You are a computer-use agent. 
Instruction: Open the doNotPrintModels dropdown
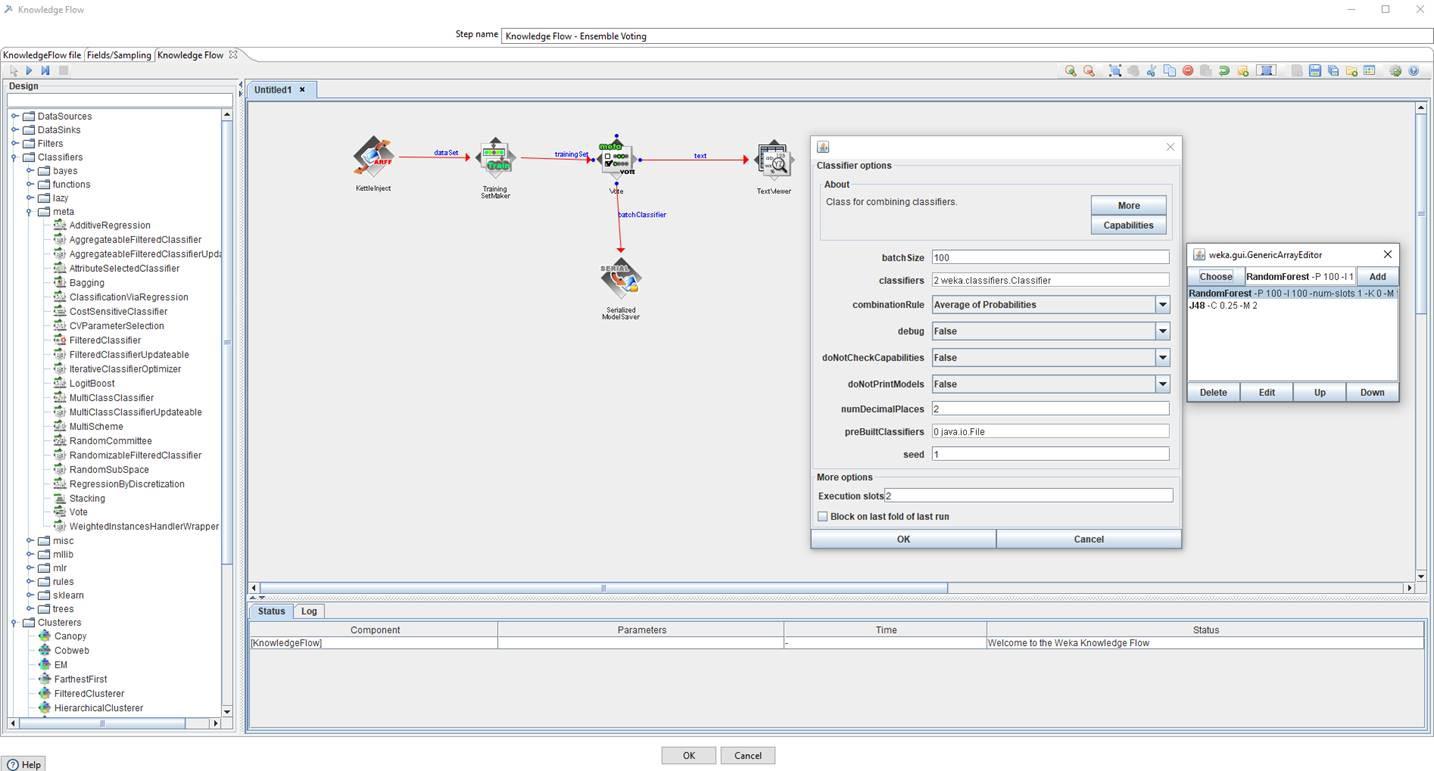click(x=1162, y=383)
